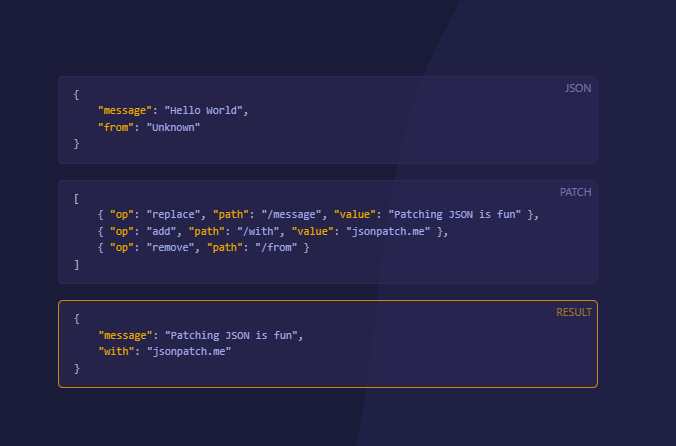Screen dimensions: 676x446
Task: Click the opening bracket of the patch array
Action: point(76,198)
